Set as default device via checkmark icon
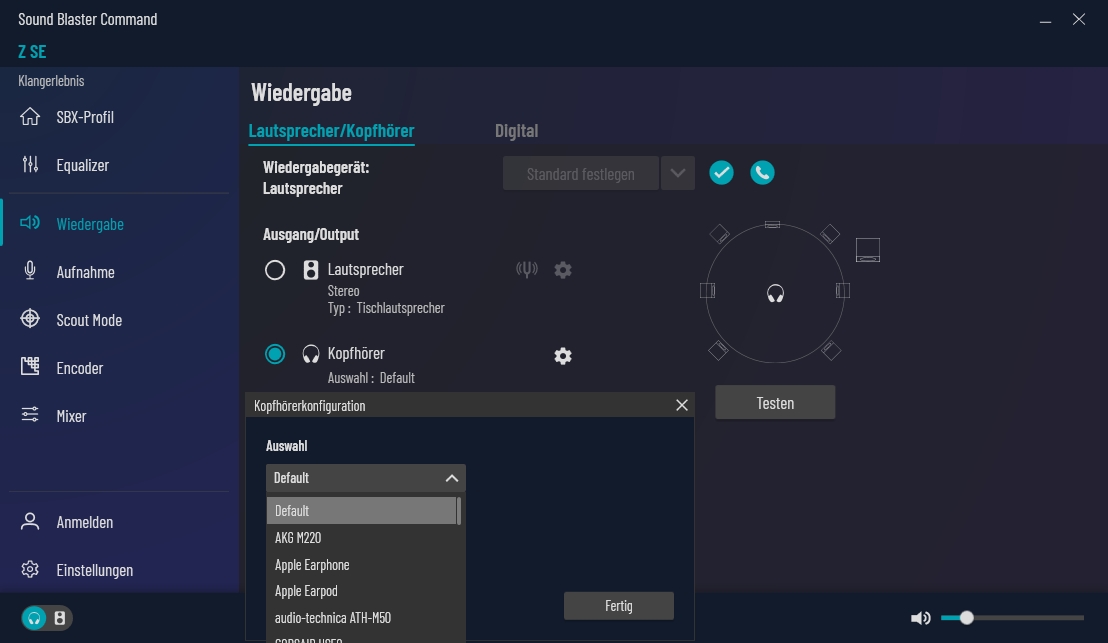 tap(721, 172)
